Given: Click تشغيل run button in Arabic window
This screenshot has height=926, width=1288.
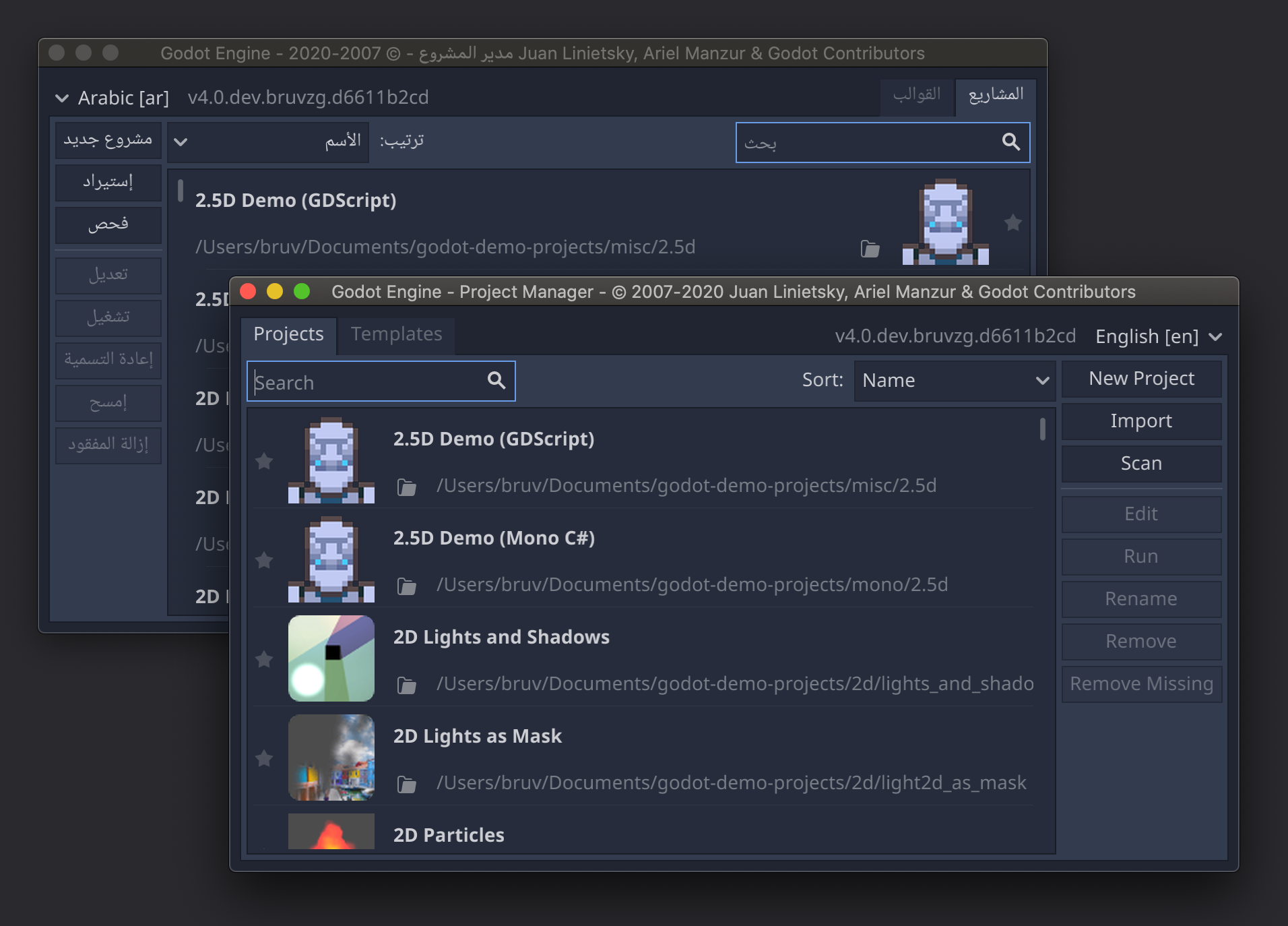Looking at the screenshot, I should pos(108,318).
